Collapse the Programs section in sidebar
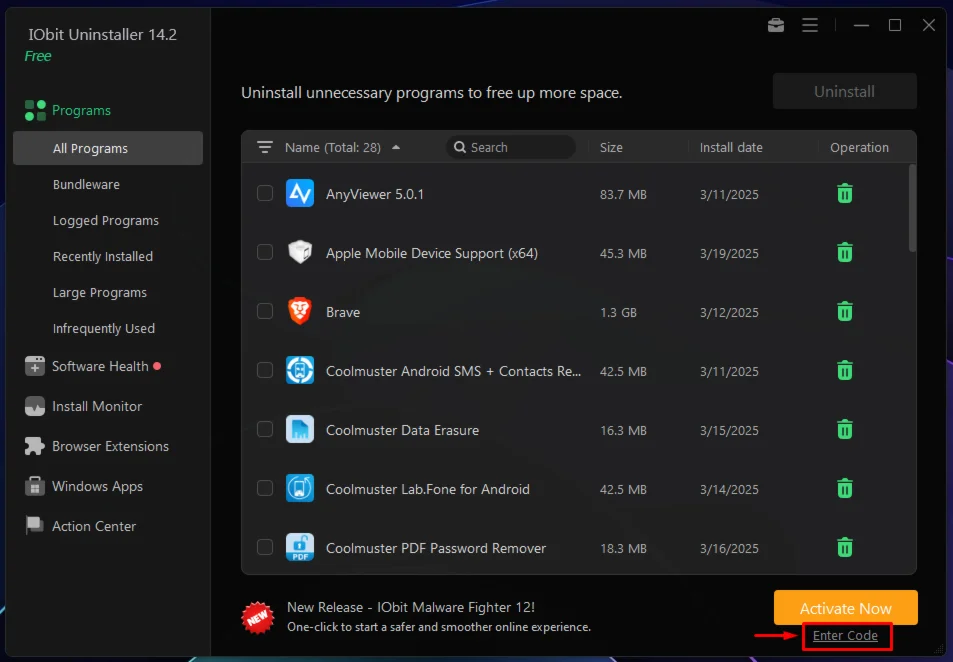 [81, 111]
